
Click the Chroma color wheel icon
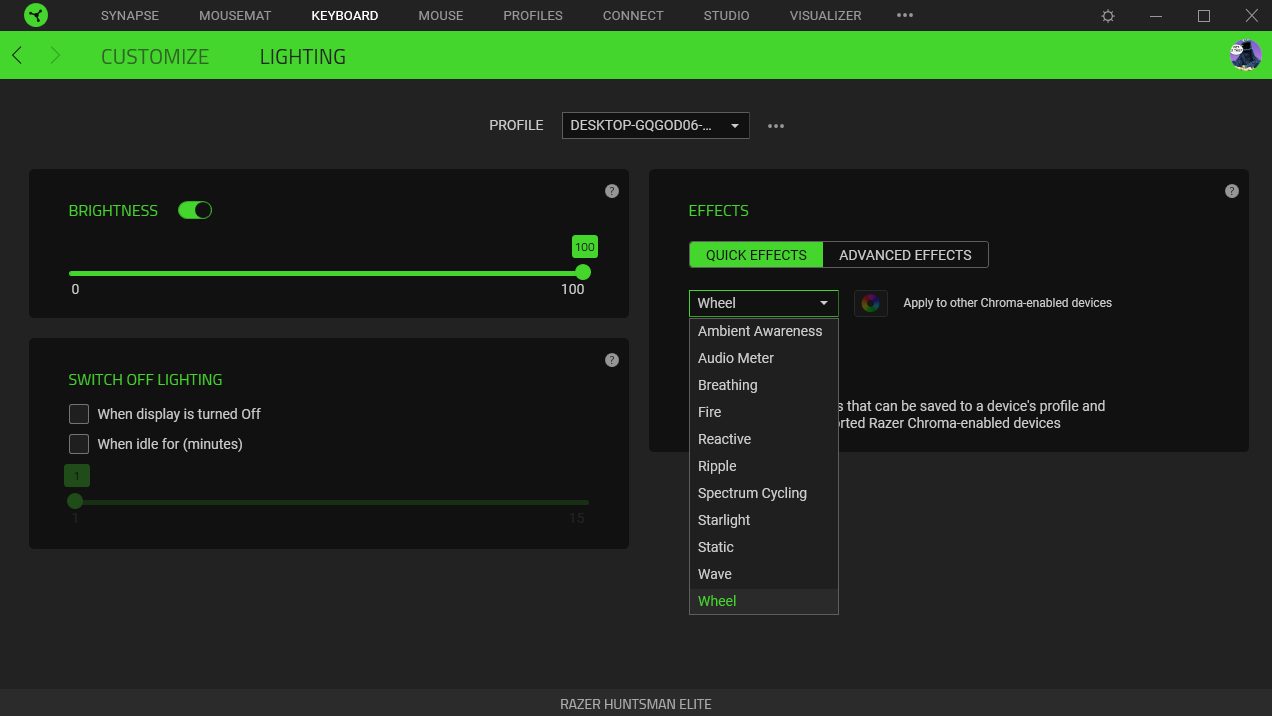coord(870,303)
